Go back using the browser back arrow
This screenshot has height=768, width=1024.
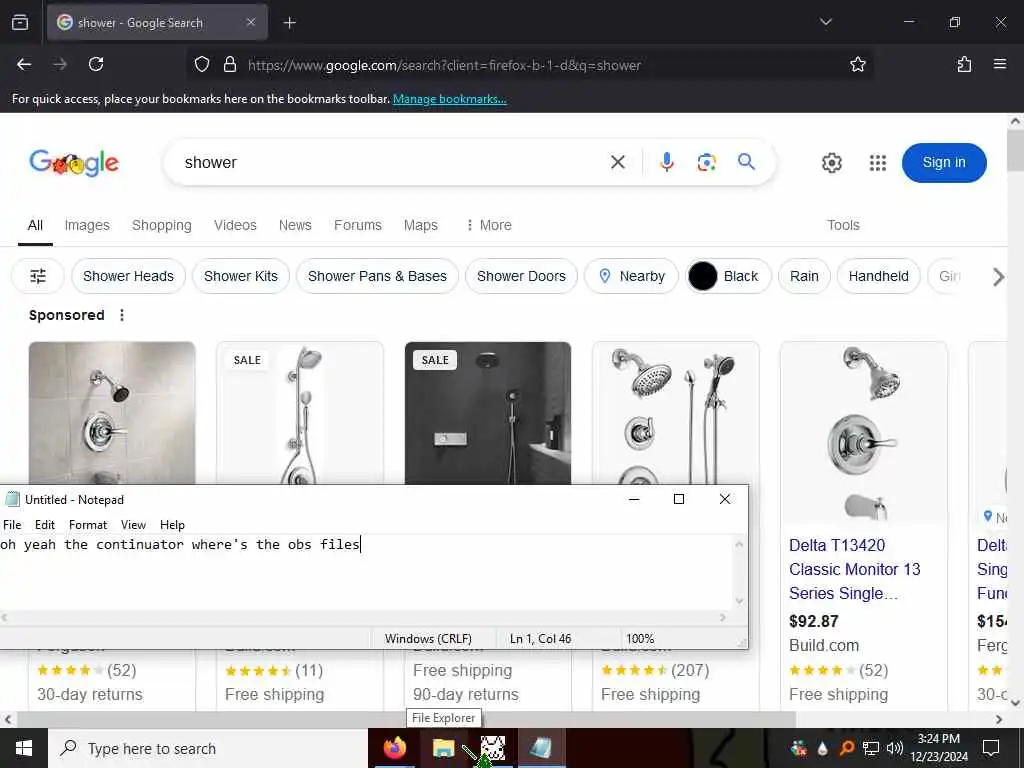click(24, 64)
